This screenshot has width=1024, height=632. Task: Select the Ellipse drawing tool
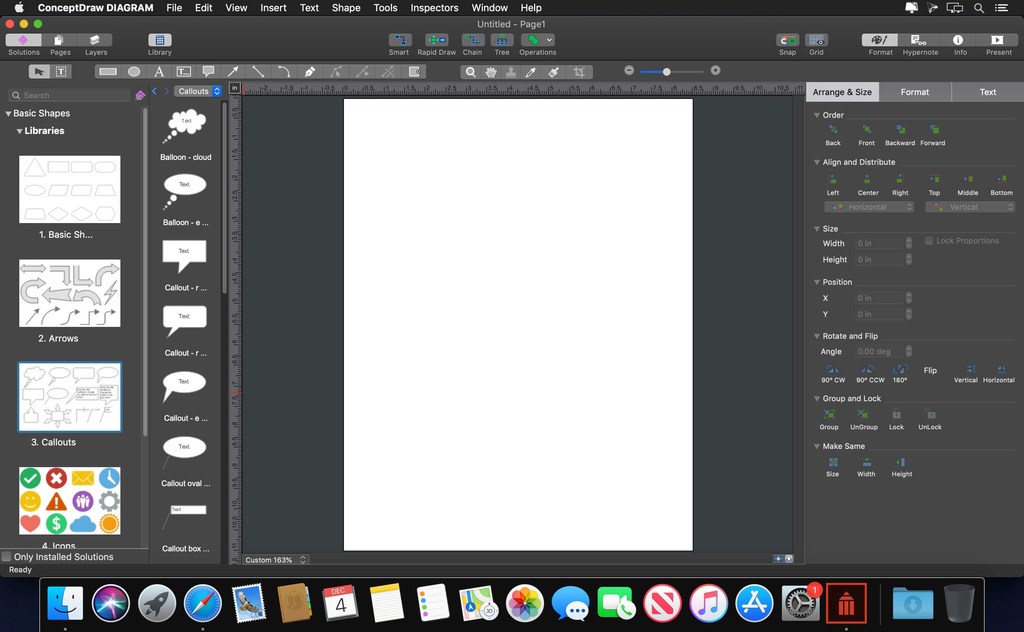[x=134, y=71]
